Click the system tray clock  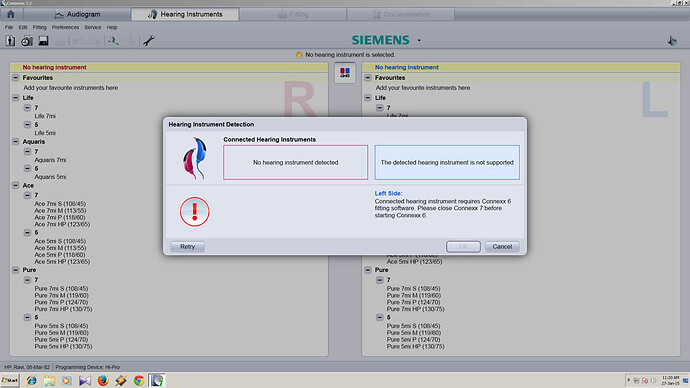coord(670,380)
